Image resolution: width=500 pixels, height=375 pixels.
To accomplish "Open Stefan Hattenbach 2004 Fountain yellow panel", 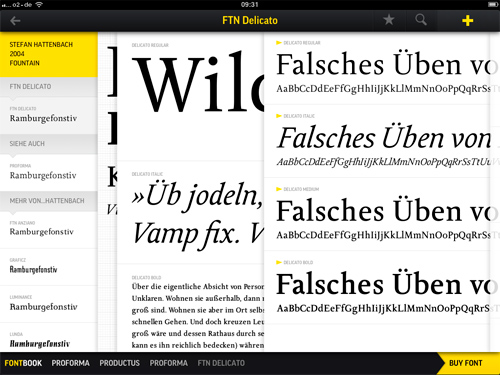I will coord(49,54).
